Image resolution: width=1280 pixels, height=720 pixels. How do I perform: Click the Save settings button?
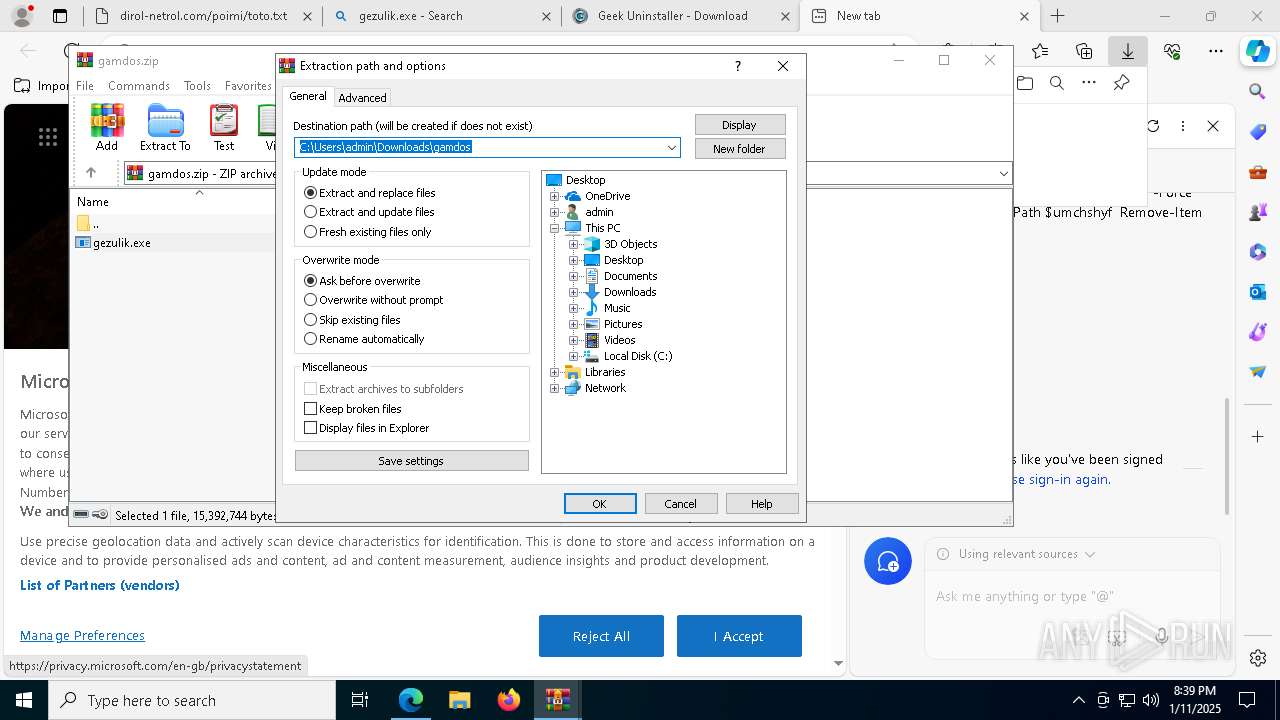411,461
